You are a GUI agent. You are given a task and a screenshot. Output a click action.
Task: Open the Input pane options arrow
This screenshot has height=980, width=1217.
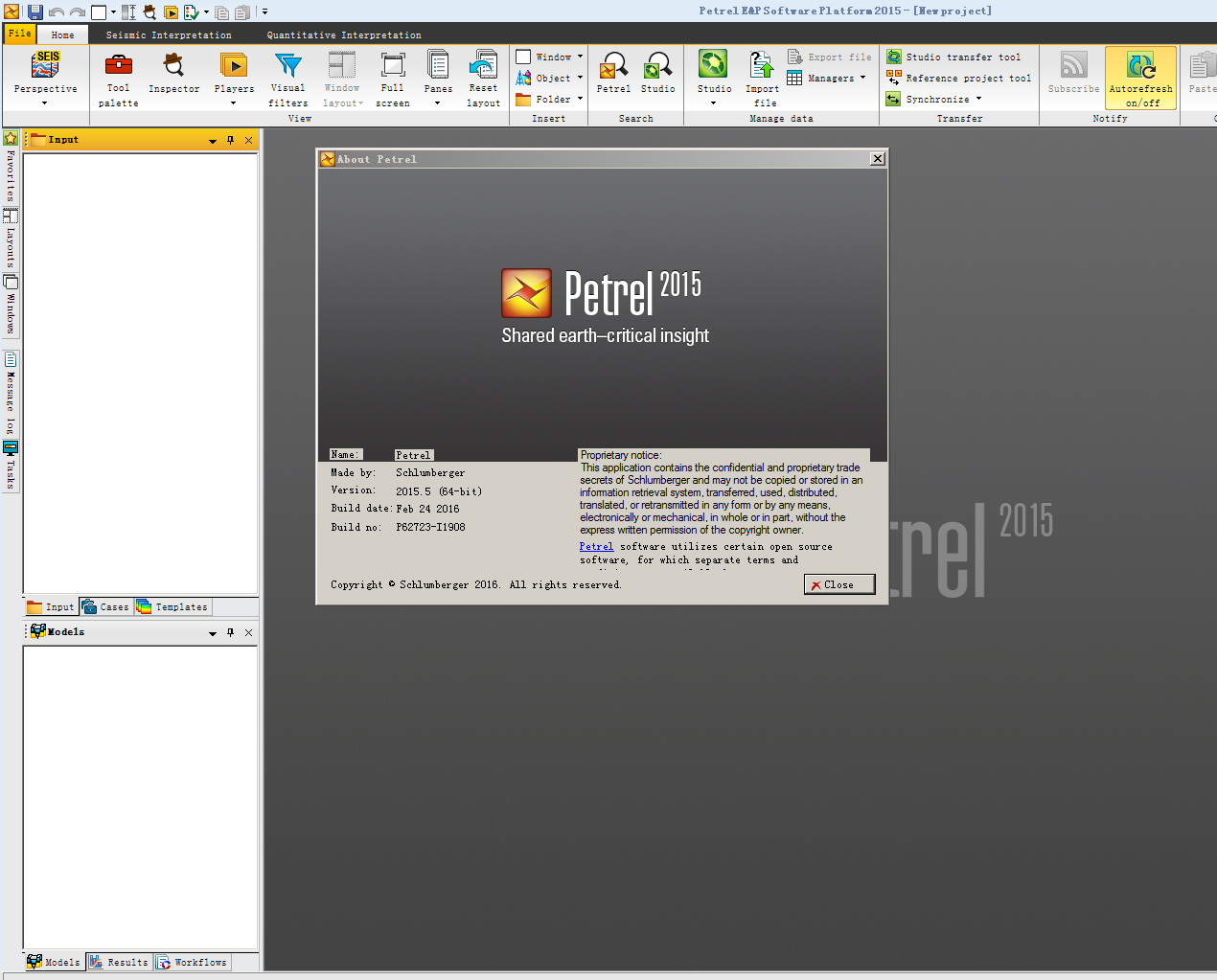(x=213, y=141)
